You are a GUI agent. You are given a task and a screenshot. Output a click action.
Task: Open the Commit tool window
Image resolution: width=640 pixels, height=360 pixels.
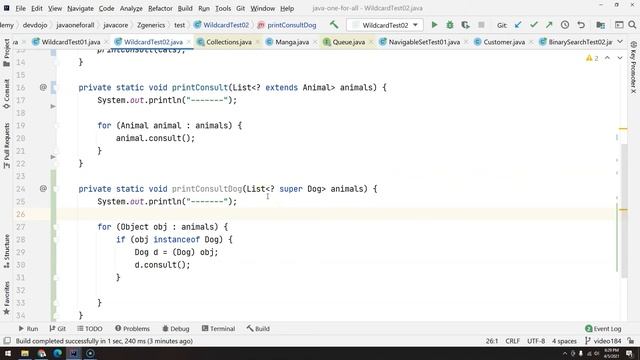click(7, 94)
